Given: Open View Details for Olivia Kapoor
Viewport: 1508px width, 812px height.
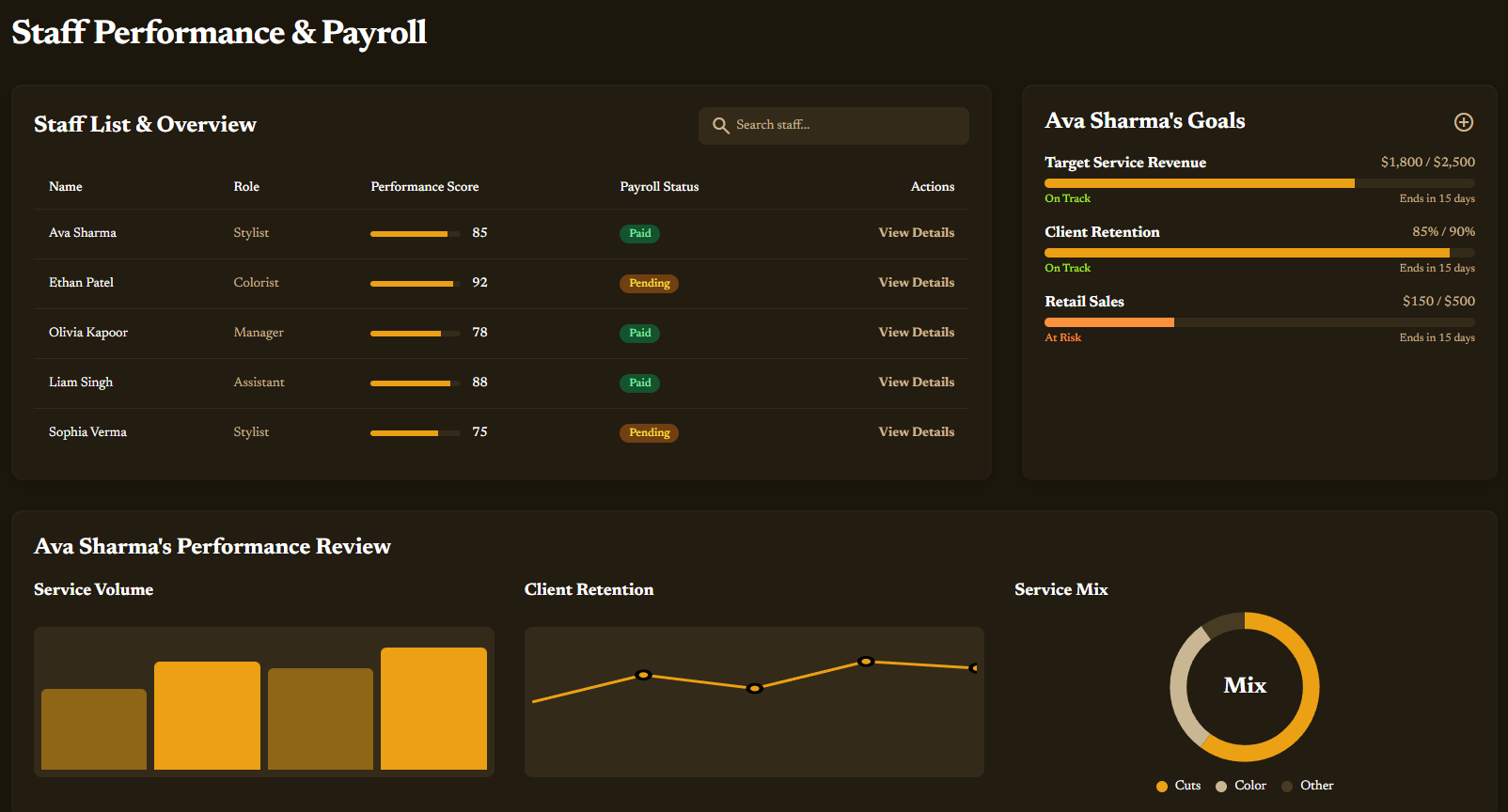Looking at the screenshot, I should tap(916, 333).
